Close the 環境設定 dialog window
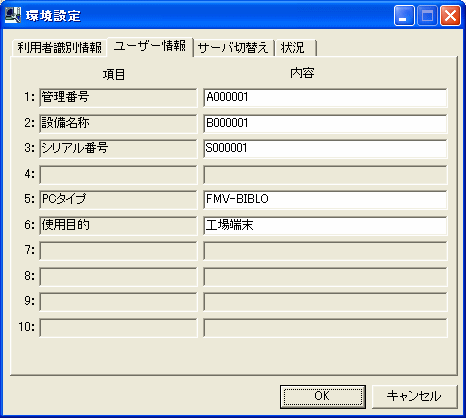Screen dimensions: 466x418 (x=450, y=16)
